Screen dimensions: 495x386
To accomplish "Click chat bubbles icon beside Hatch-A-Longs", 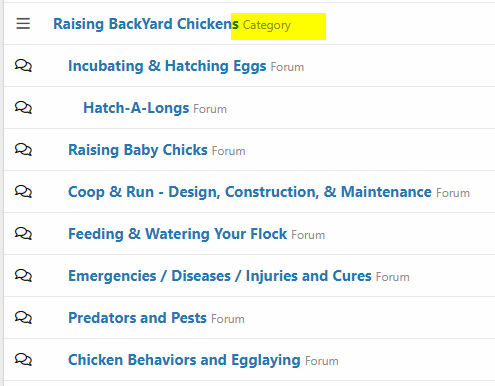I will pos(23,107).
